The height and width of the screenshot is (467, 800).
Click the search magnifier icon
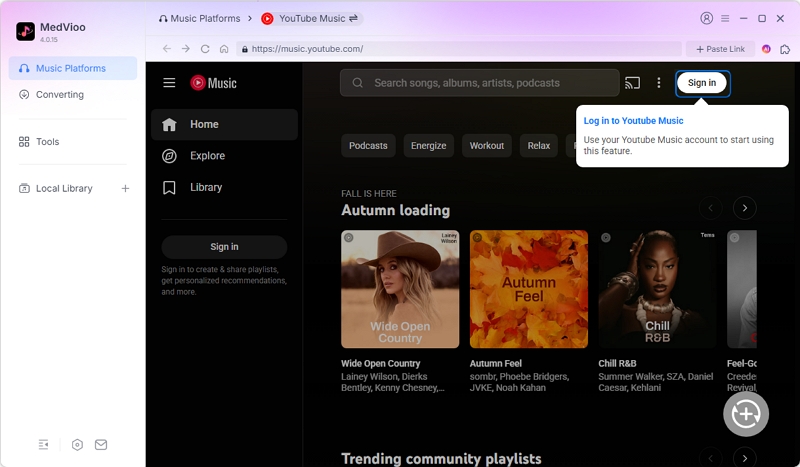tap(358, 83)
